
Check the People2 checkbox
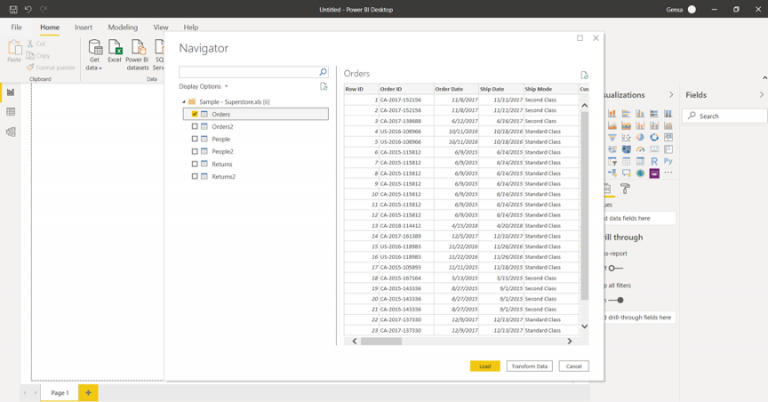pos(194,151)
